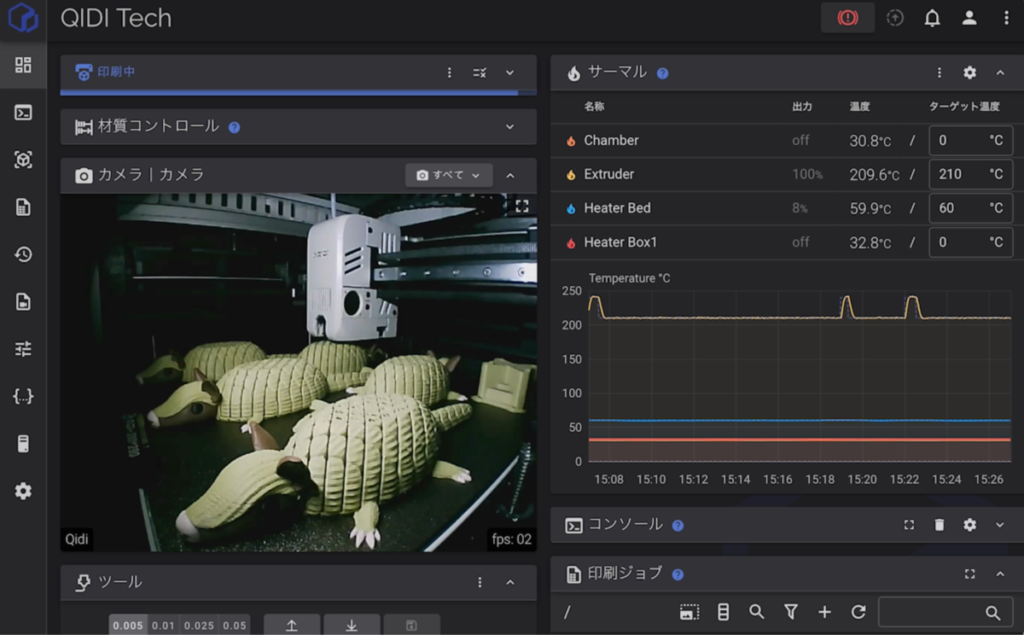The width and height of the screenshot is (1024, 635).
Task: Open thermal panel gear settings
Action: click(x=969, y=73)
